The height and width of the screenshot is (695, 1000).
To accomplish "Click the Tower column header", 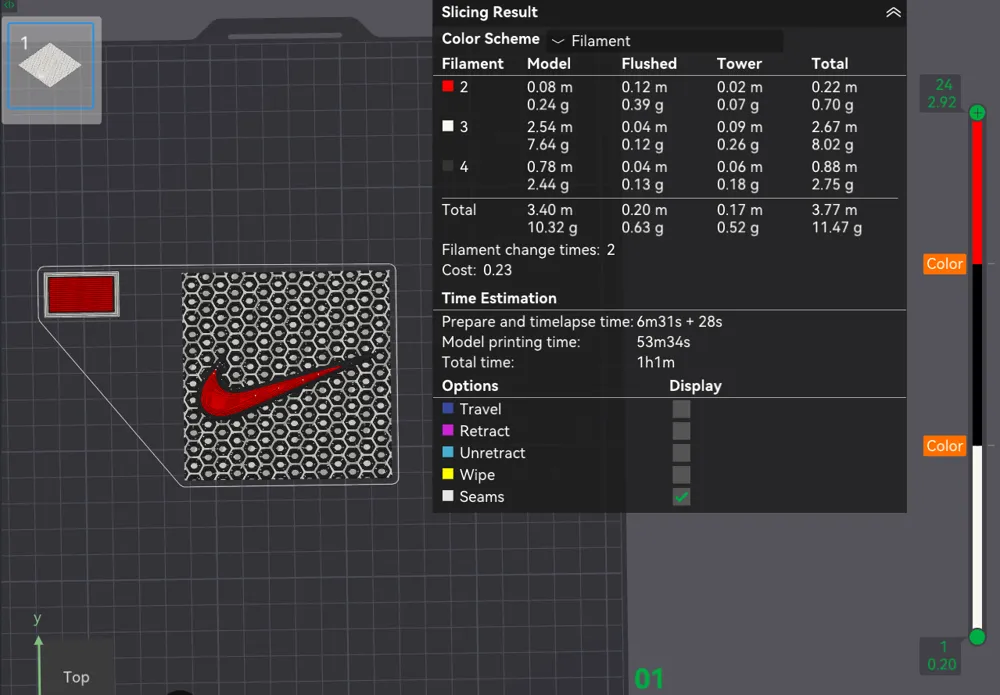I will pyautogui.click(x=739, y=64).
